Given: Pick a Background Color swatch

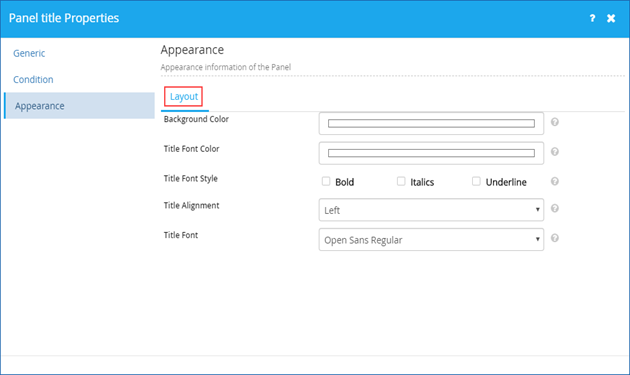Looking at the screenshot, I should 431,123.
